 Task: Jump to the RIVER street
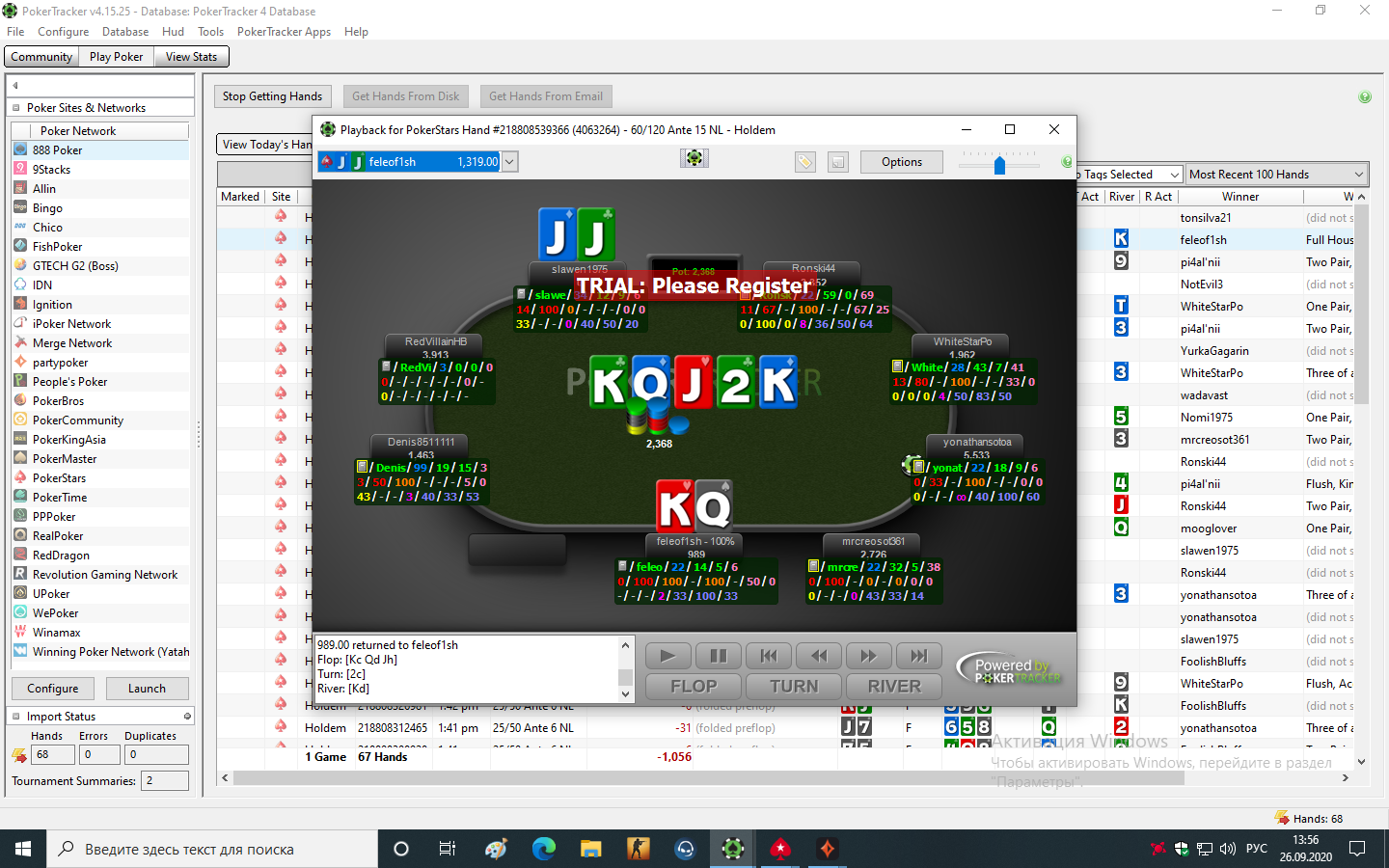[894, 687]
